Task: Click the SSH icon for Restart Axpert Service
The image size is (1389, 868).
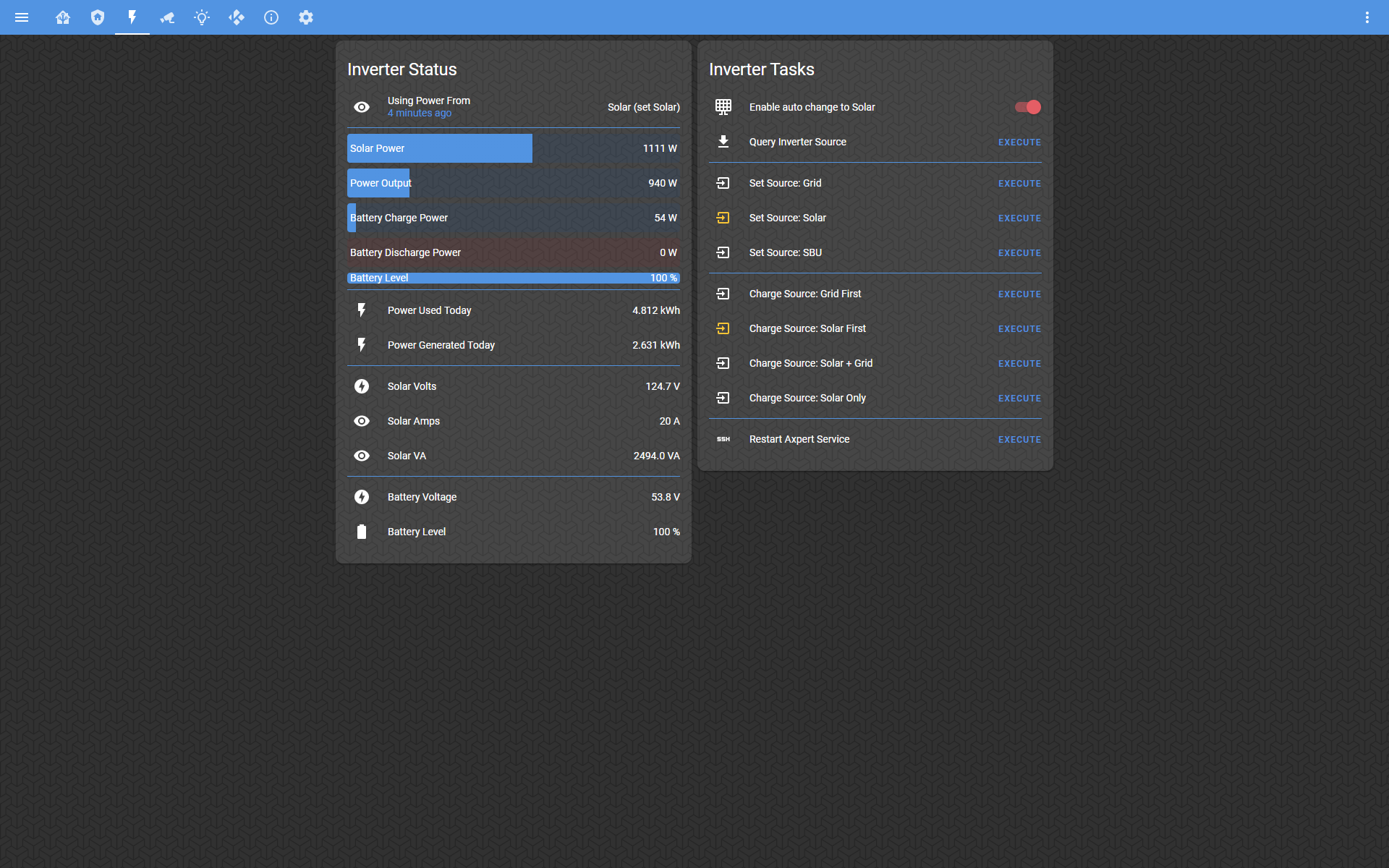Action: coord(723,439)
